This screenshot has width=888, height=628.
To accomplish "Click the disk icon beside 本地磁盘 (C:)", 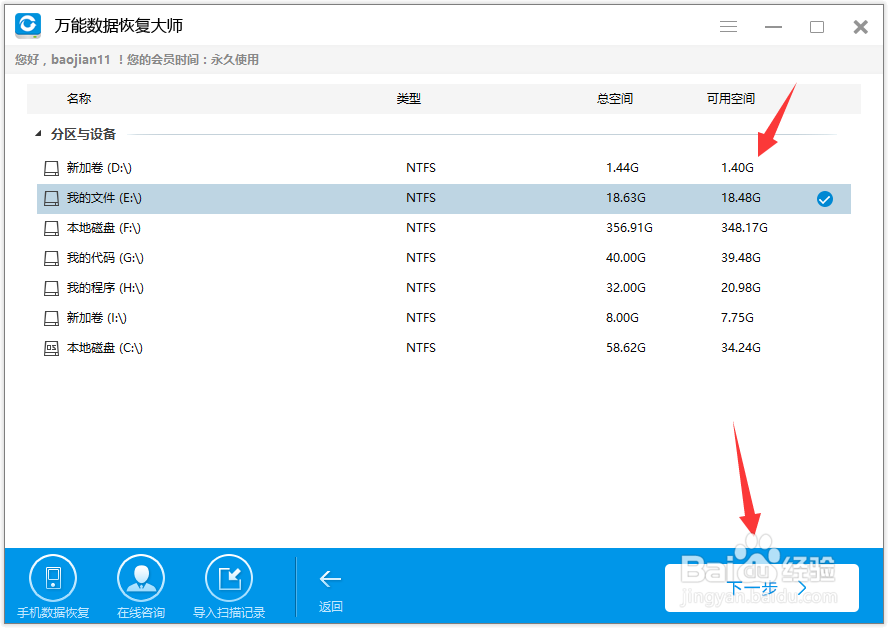I will tap(51, 348).
